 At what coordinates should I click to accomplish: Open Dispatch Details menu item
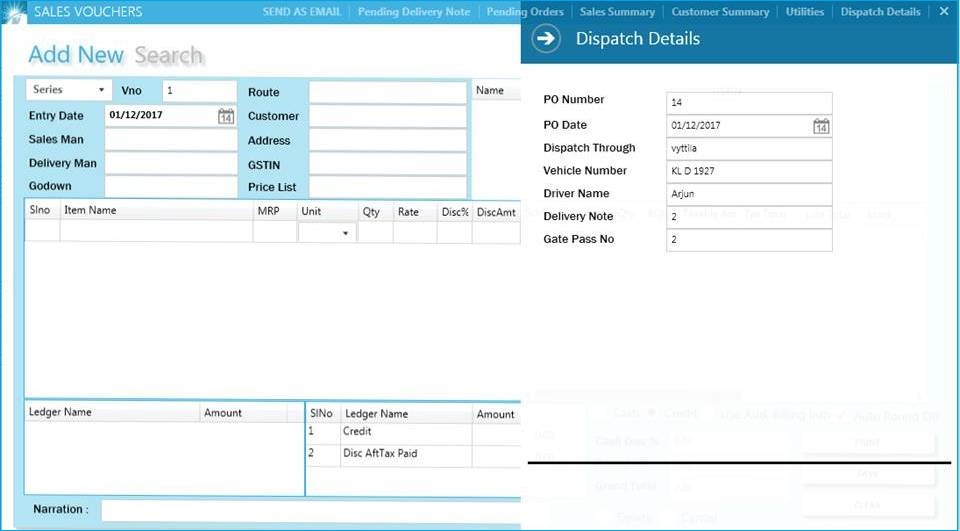pyautogui.click(x=880, y=12)
